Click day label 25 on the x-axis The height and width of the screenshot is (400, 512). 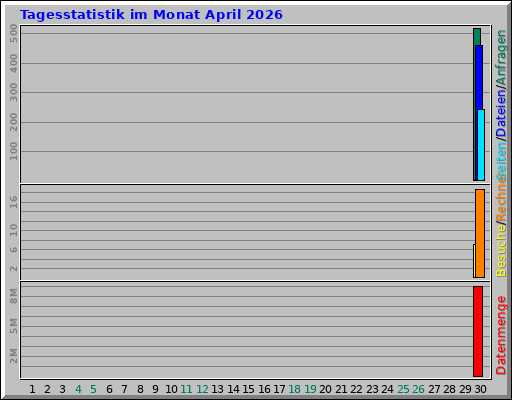[x=403, y=389]
